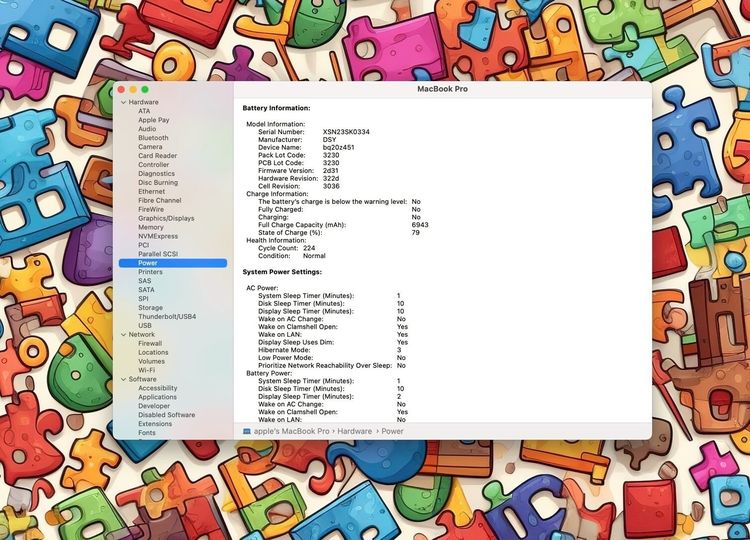Click Network section header label
This screenshot has height=540, width=750.
[142, 335]
